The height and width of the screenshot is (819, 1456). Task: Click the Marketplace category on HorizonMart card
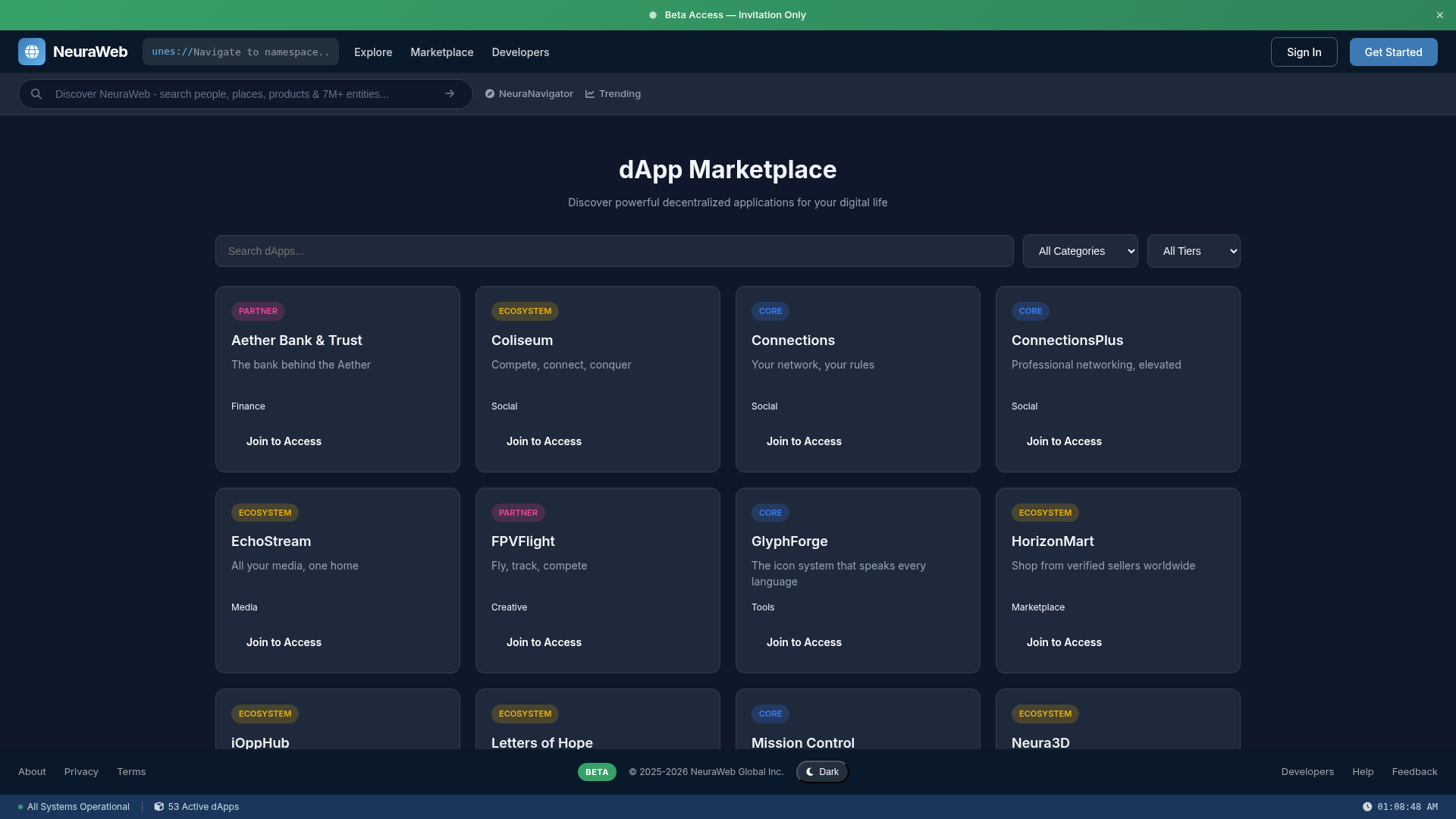[x=1038, y=607]
